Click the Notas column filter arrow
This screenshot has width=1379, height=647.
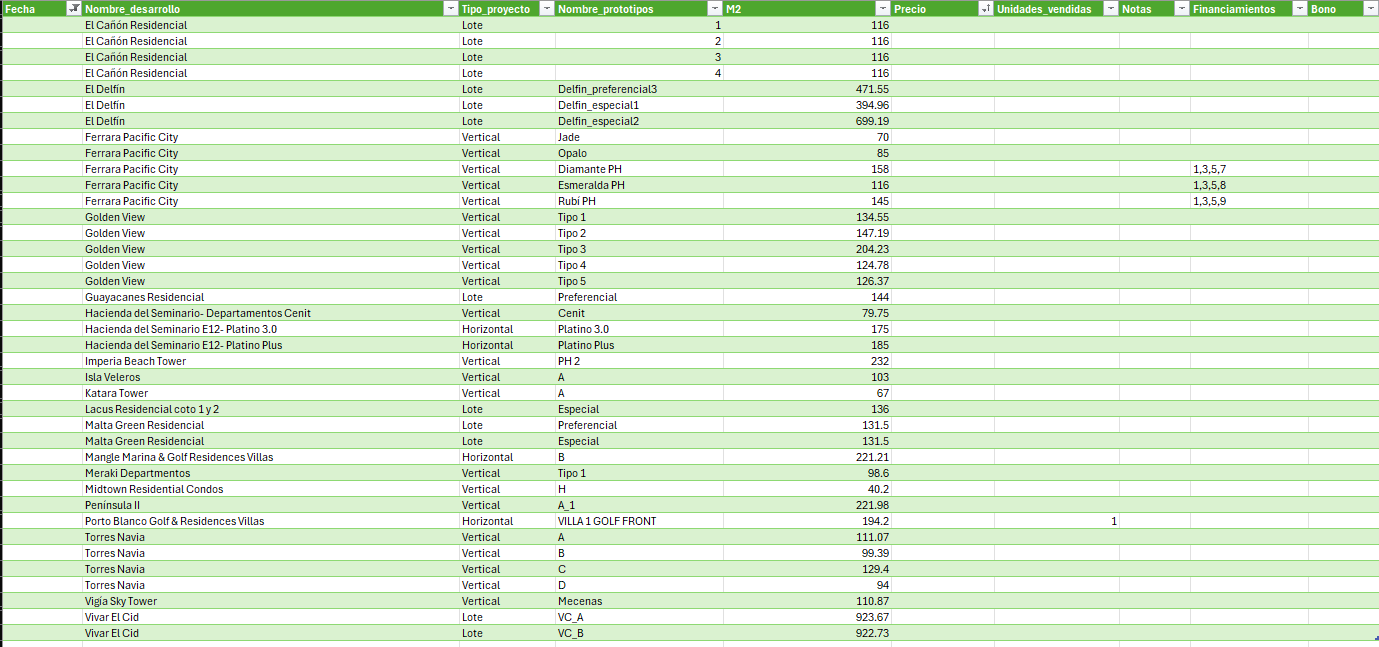(1182, 9)
